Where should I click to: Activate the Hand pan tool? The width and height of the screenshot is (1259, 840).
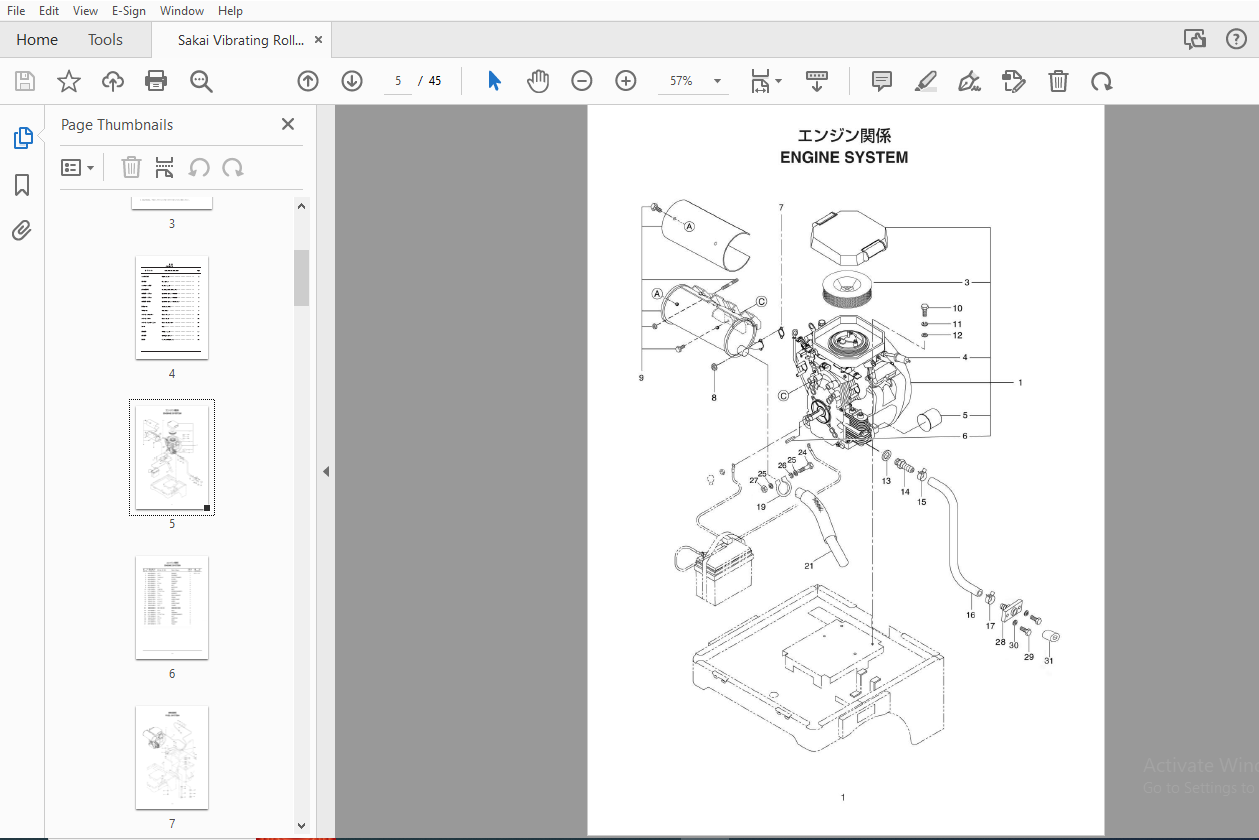[x=538, y=81]
